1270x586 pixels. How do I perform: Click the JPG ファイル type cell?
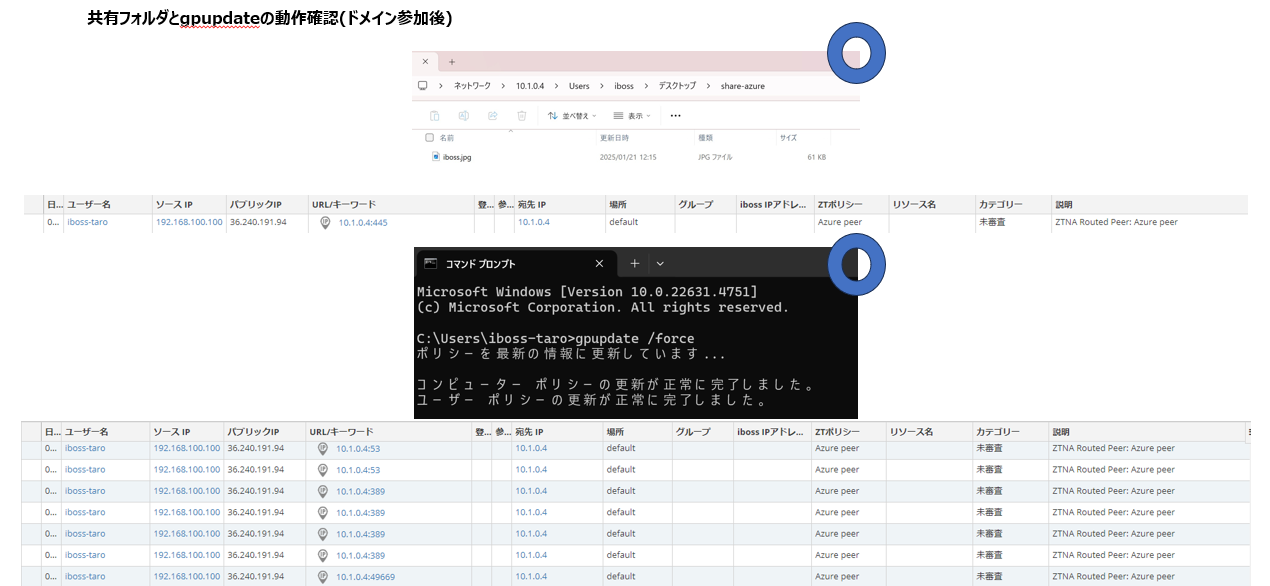coord(715,157)
